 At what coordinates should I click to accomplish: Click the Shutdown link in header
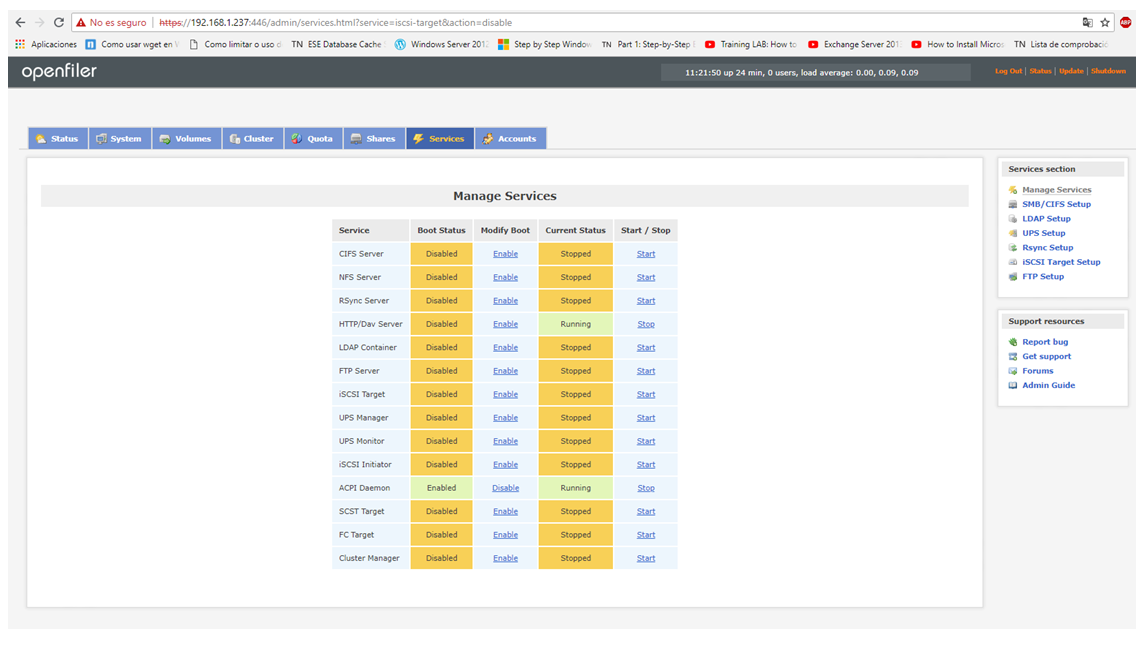(1108, 71)
